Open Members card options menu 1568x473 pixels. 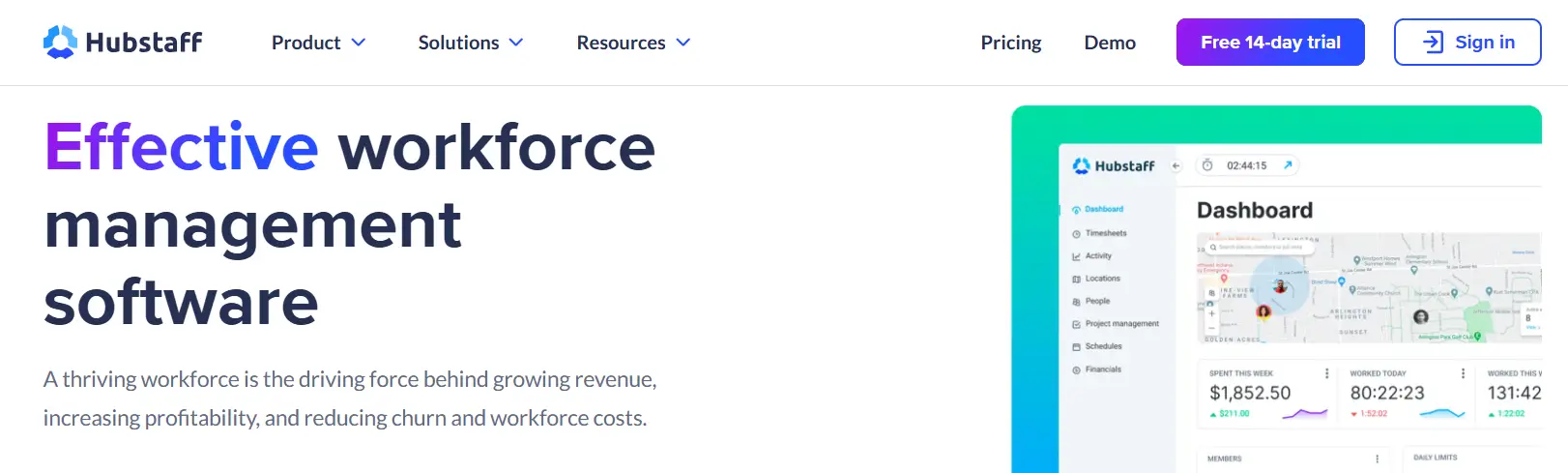click(1378, 458)
